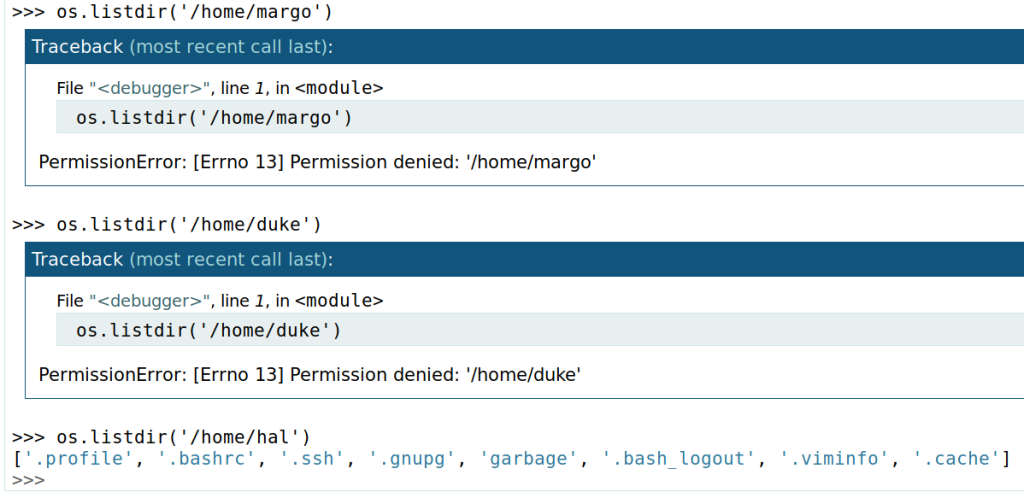Click the Traceback header above the duke error
Screen dimensions: 1024x492
(182, 259)
